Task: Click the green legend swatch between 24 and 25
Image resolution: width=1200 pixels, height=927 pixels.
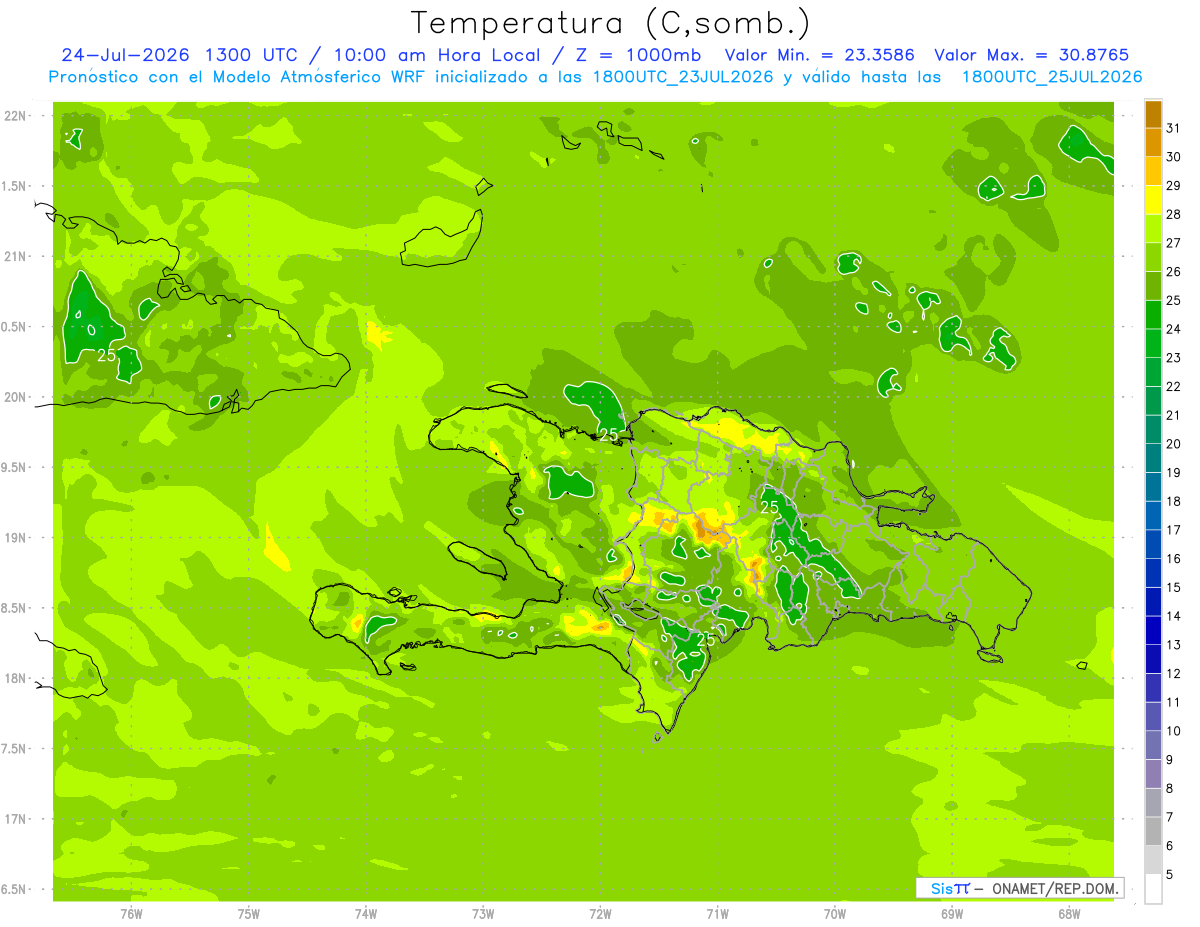Action: pyautogui.click(x=1153, y=315)
